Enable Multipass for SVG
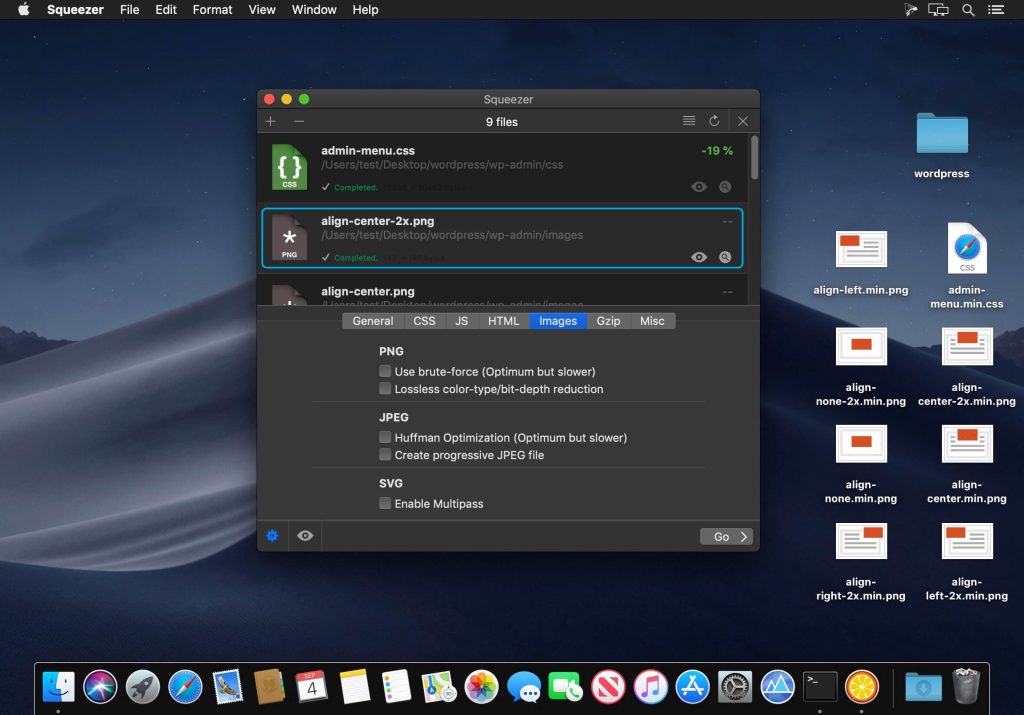This screenshot has width=1024, height=715. pos(385,504)
